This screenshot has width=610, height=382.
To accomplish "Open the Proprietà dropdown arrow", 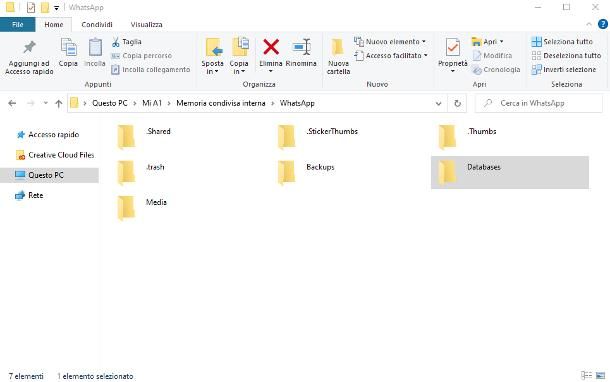I will [452, 71].
